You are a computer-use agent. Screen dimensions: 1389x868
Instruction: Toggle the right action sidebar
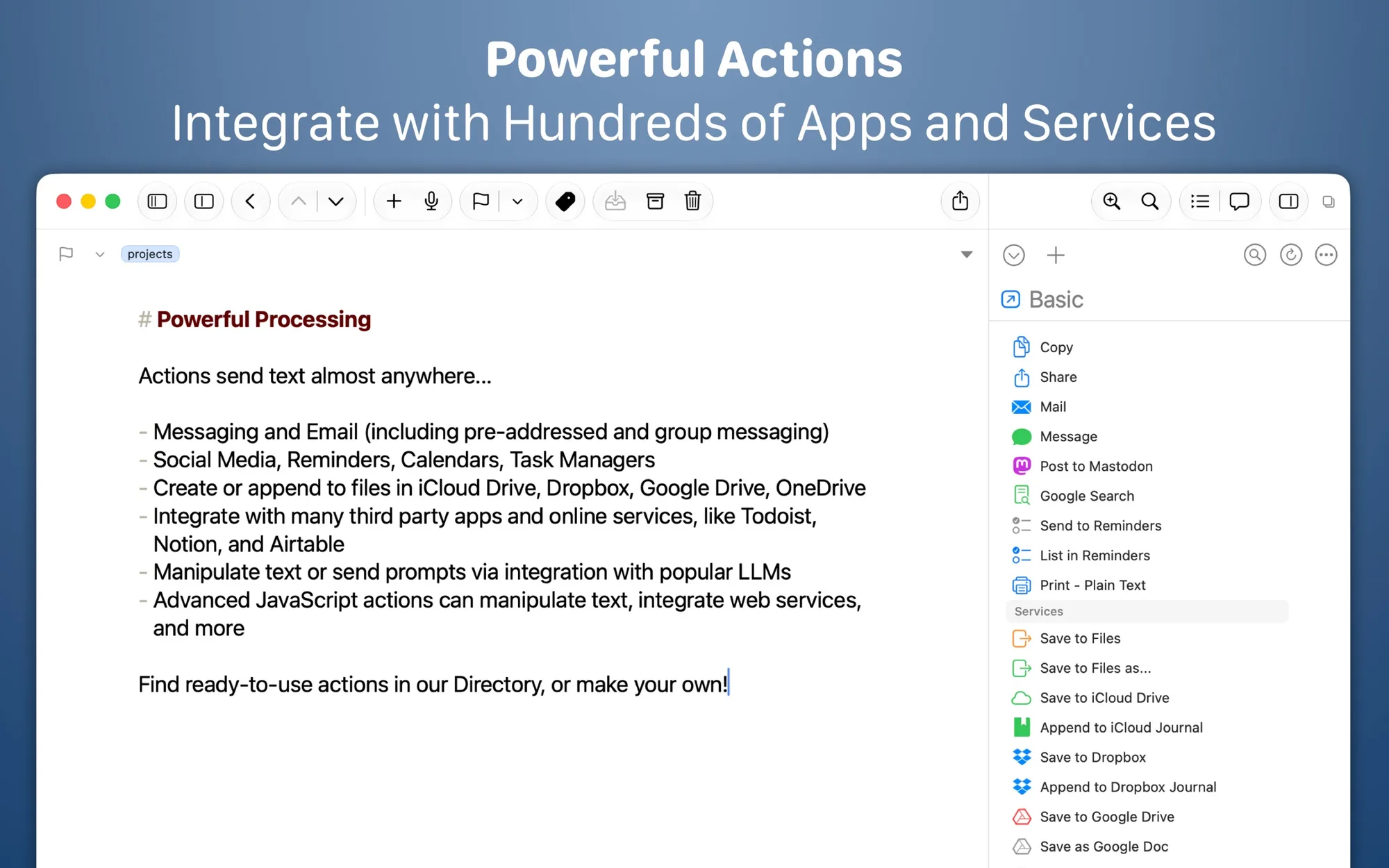pyautogui.click(x=1289, y=201)
